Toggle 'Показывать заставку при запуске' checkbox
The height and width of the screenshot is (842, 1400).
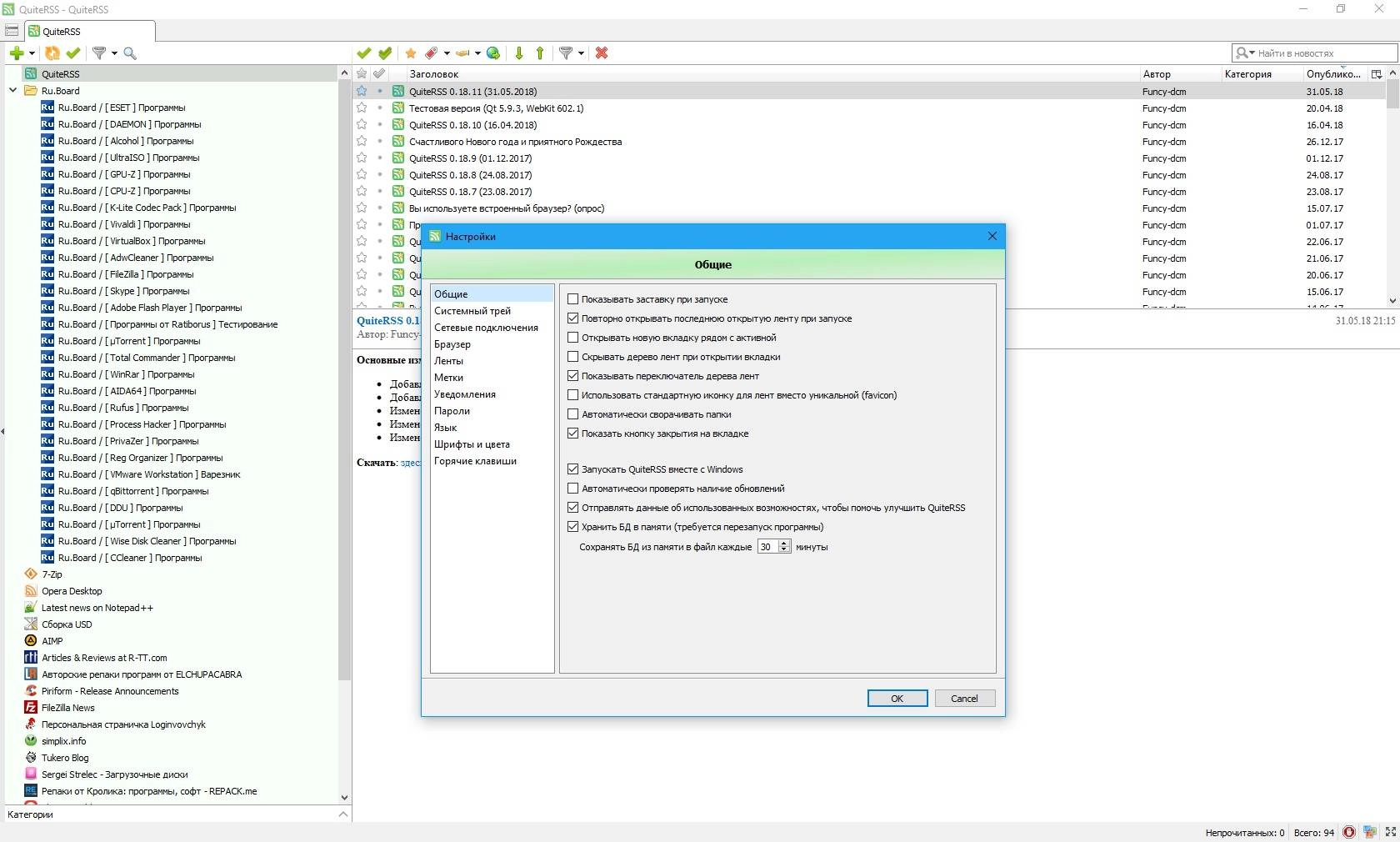(572, 299)
